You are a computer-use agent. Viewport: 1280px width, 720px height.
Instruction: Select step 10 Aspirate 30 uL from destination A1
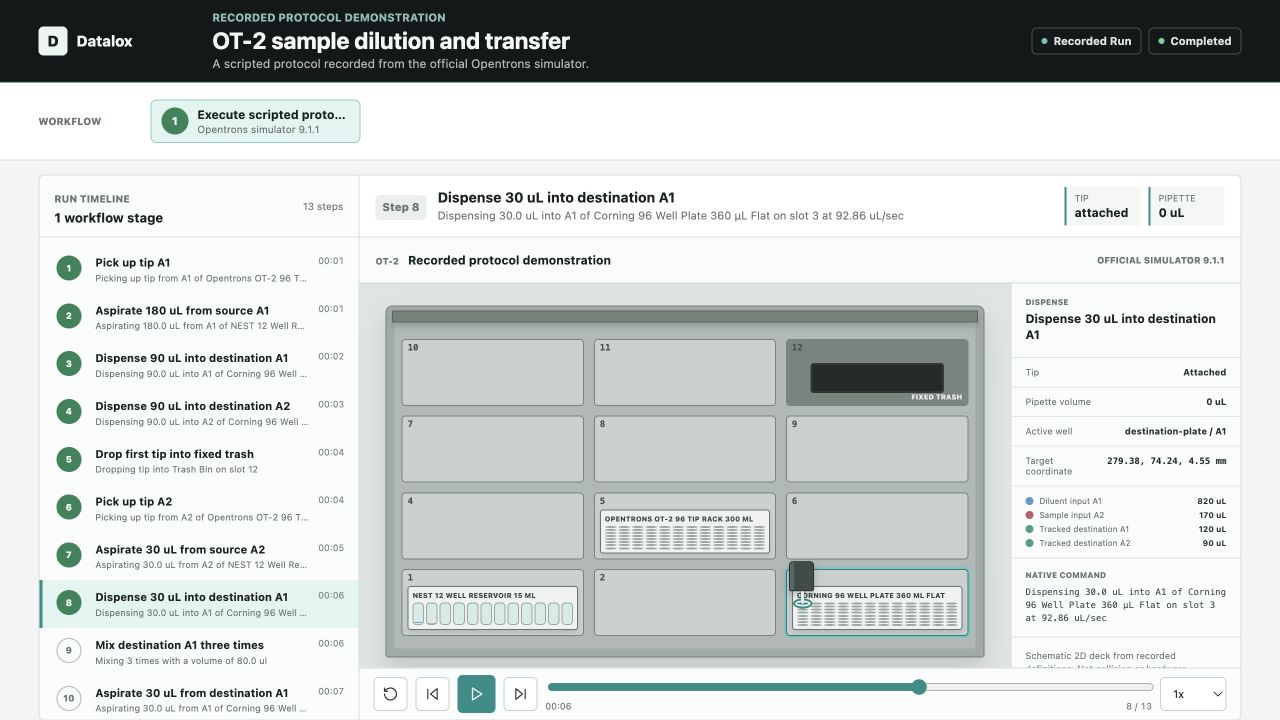pyautogui.click(x=199, y=698)
